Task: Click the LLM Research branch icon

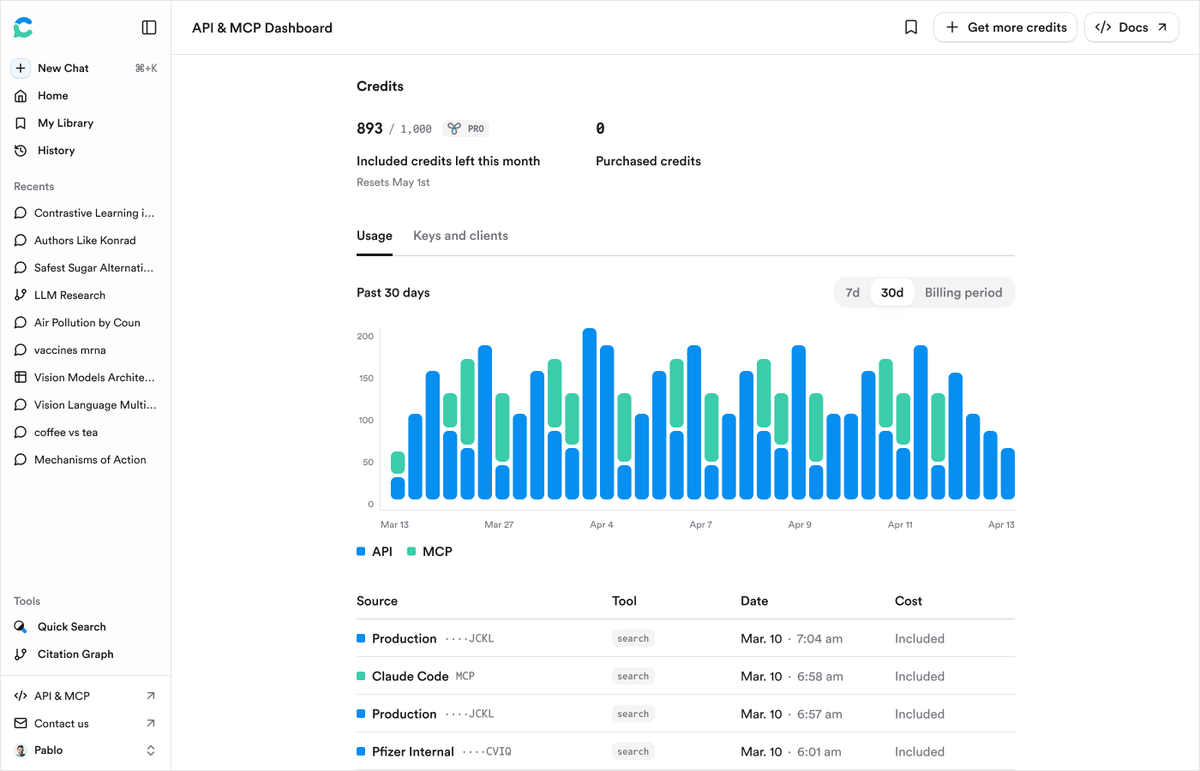Action: [21, 295]
